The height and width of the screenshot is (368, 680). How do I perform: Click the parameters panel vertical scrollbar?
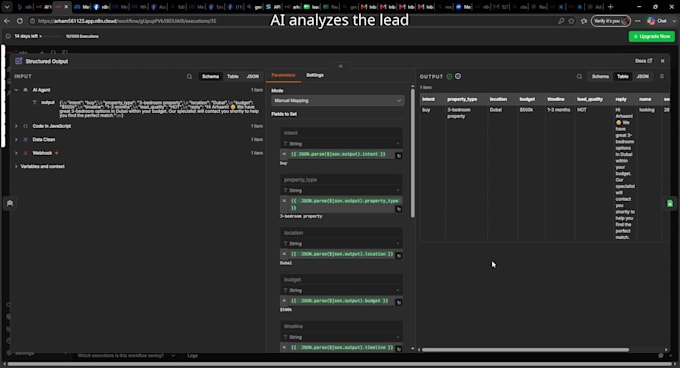(x=412, y=152)
